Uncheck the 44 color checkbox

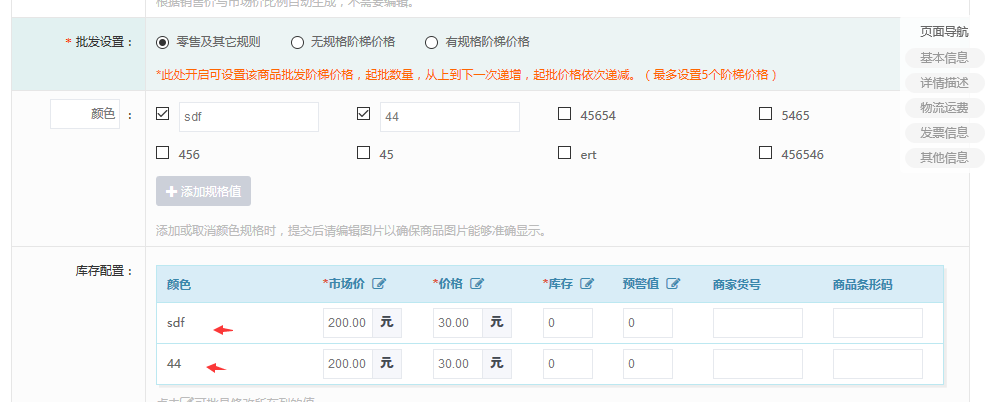[363, 114]
